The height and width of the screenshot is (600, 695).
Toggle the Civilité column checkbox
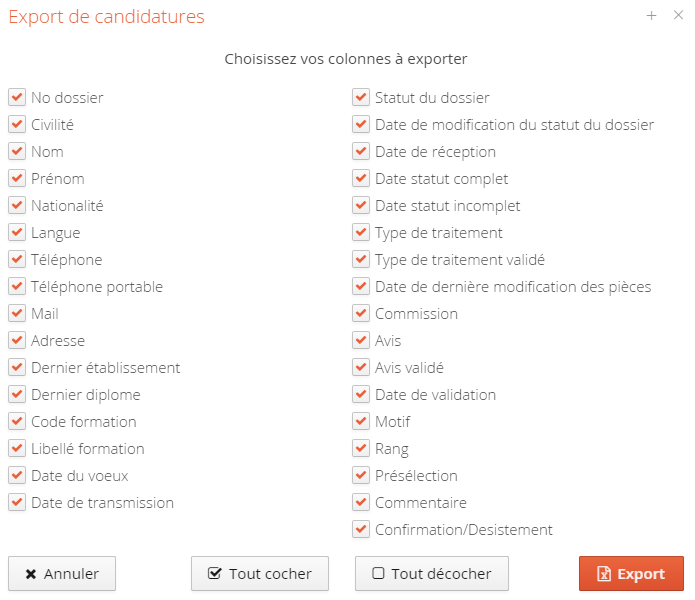point(17,125)
